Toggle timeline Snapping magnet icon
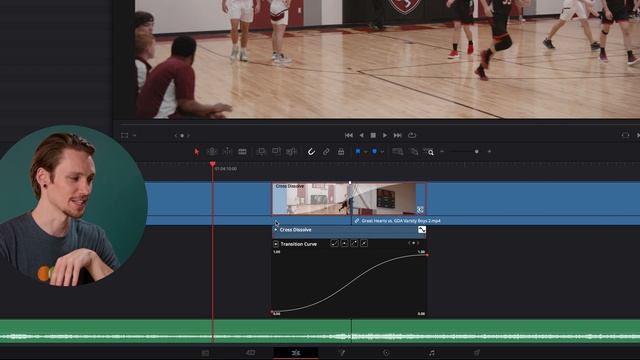 pyautogui.click(x=311, y=152)
